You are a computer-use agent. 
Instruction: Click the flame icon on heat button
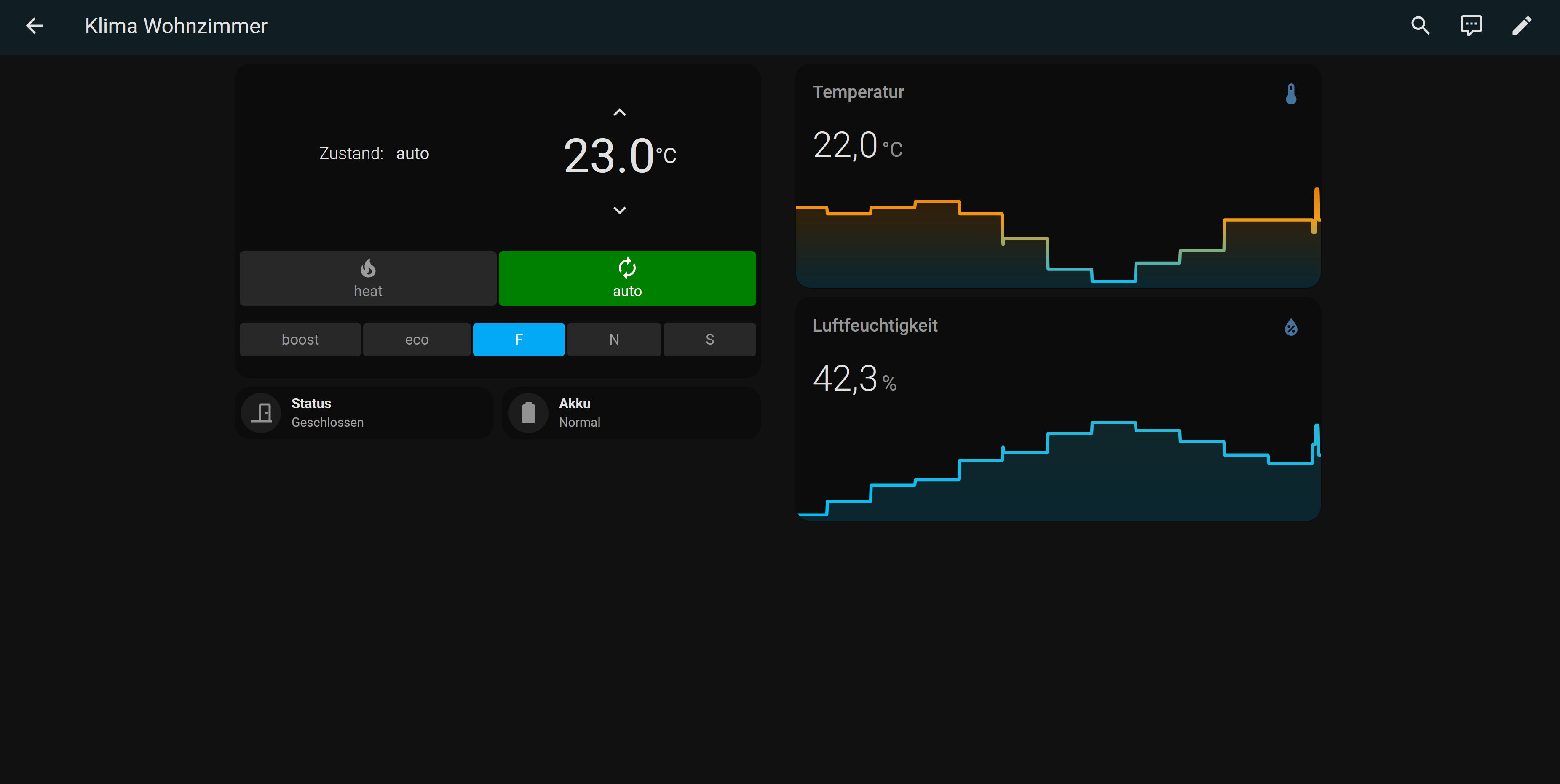click(x=368, y=268)
